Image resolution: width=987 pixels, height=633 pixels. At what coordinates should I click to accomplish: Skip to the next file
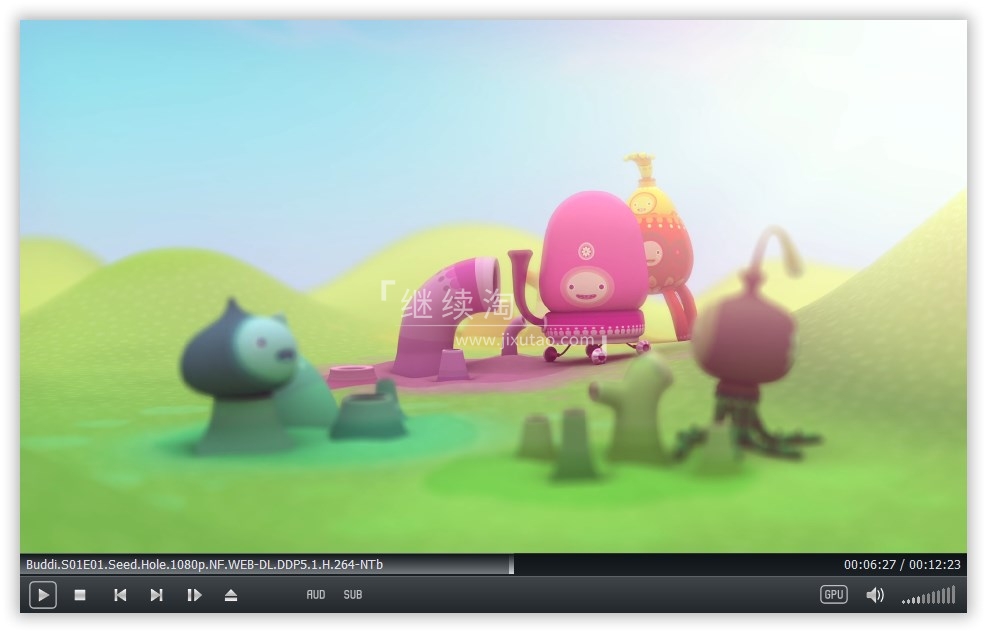click(x=157, y=595)
